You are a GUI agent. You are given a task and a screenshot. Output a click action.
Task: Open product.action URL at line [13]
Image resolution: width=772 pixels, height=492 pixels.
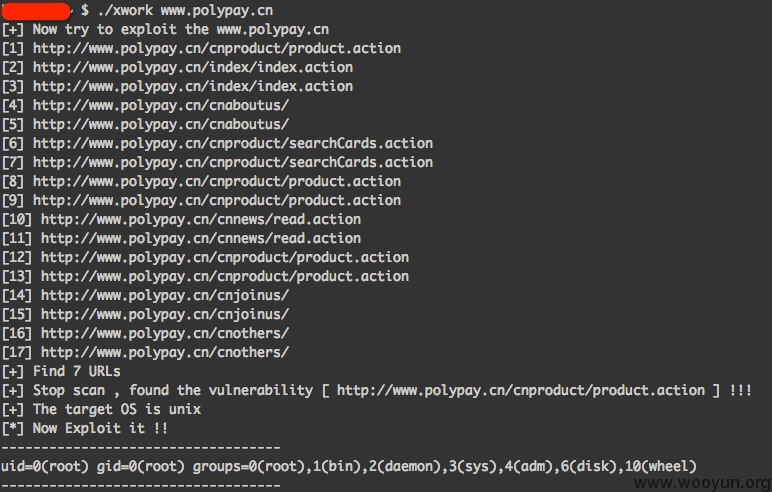(x=225, y=276)
